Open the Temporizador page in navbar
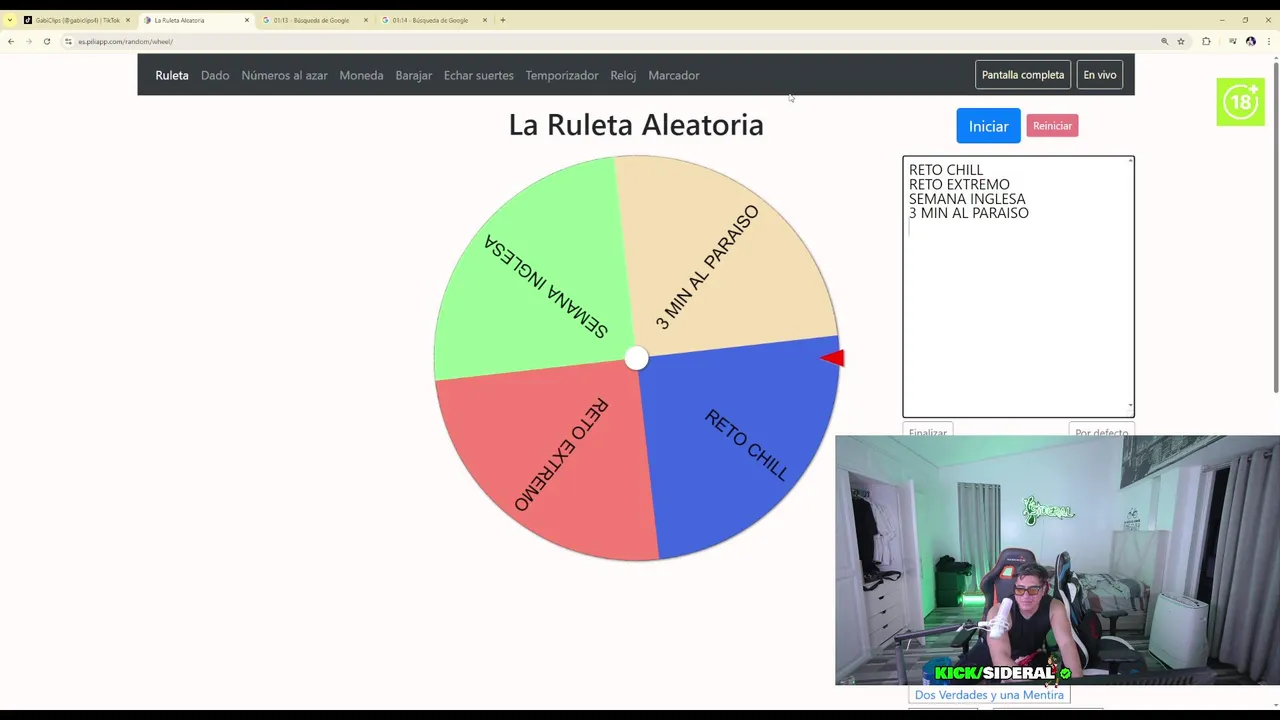Screen dimensions: 1280x720 tap(562, 75)
